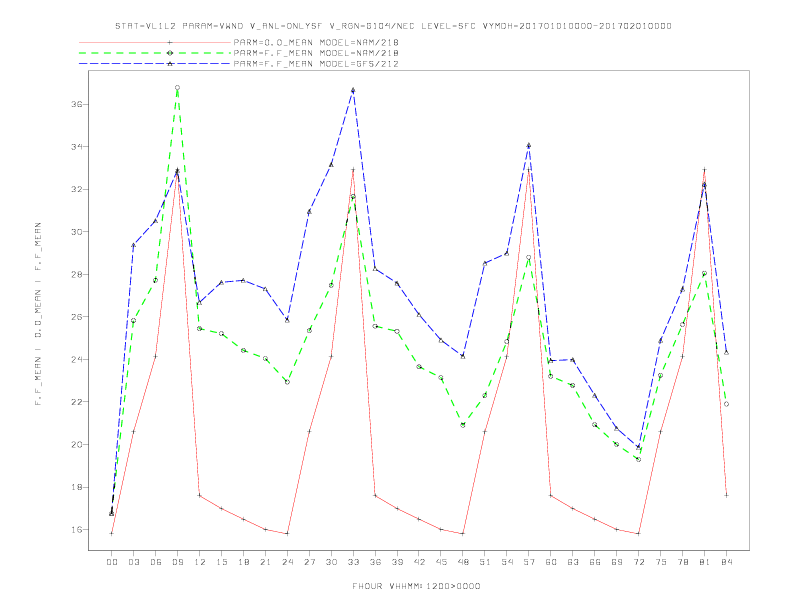The width and height of the screenshot is (792, 612).
Task: Click the y-axis tick label 22
Action: pyautogui.click(x=76, y=402)
